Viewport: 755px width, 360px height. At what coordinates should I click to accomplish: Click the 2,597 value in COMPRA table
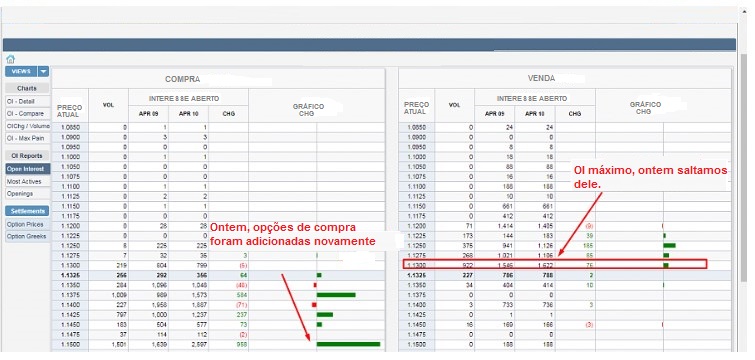pos(198,345)
